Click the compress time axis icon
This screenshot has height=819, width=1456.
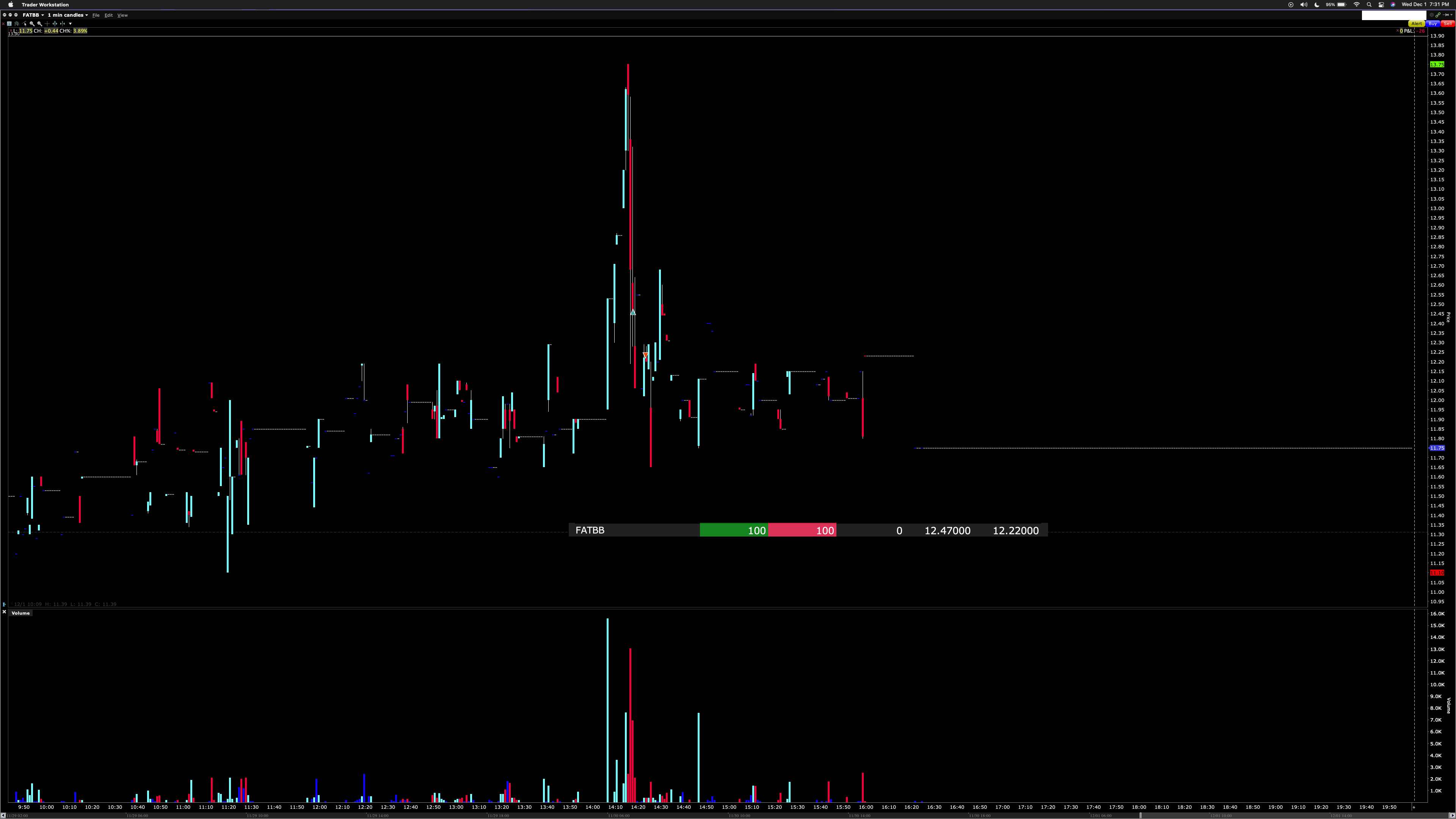click(63, 24)
